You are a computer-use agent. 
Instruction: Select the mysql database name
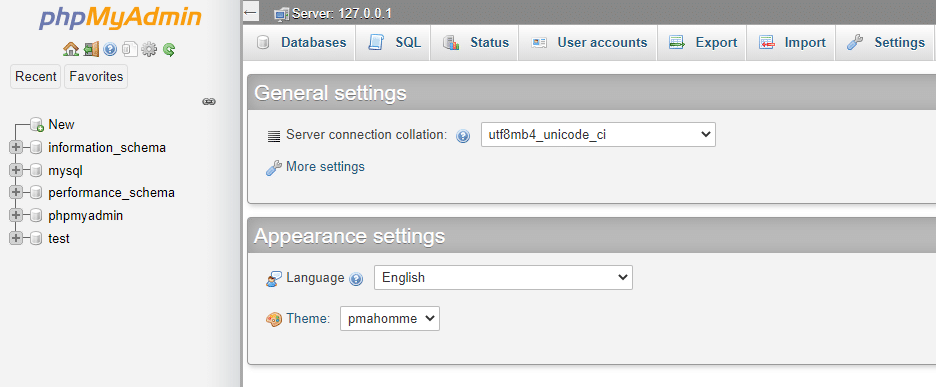pyautogui.click(x=66, y=171)
